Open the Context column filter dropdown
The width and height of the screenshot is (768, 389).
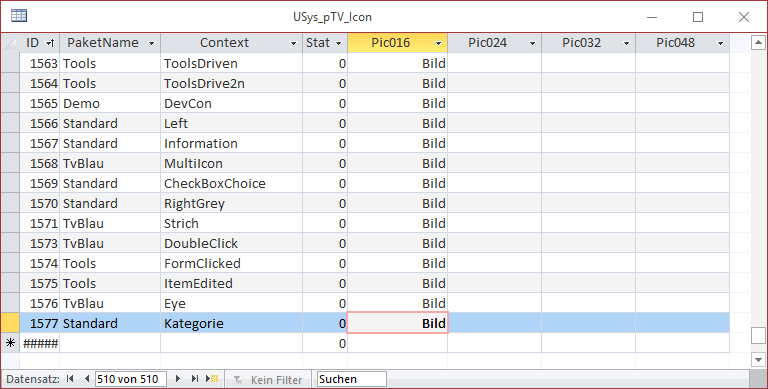(x=293, y=44)
